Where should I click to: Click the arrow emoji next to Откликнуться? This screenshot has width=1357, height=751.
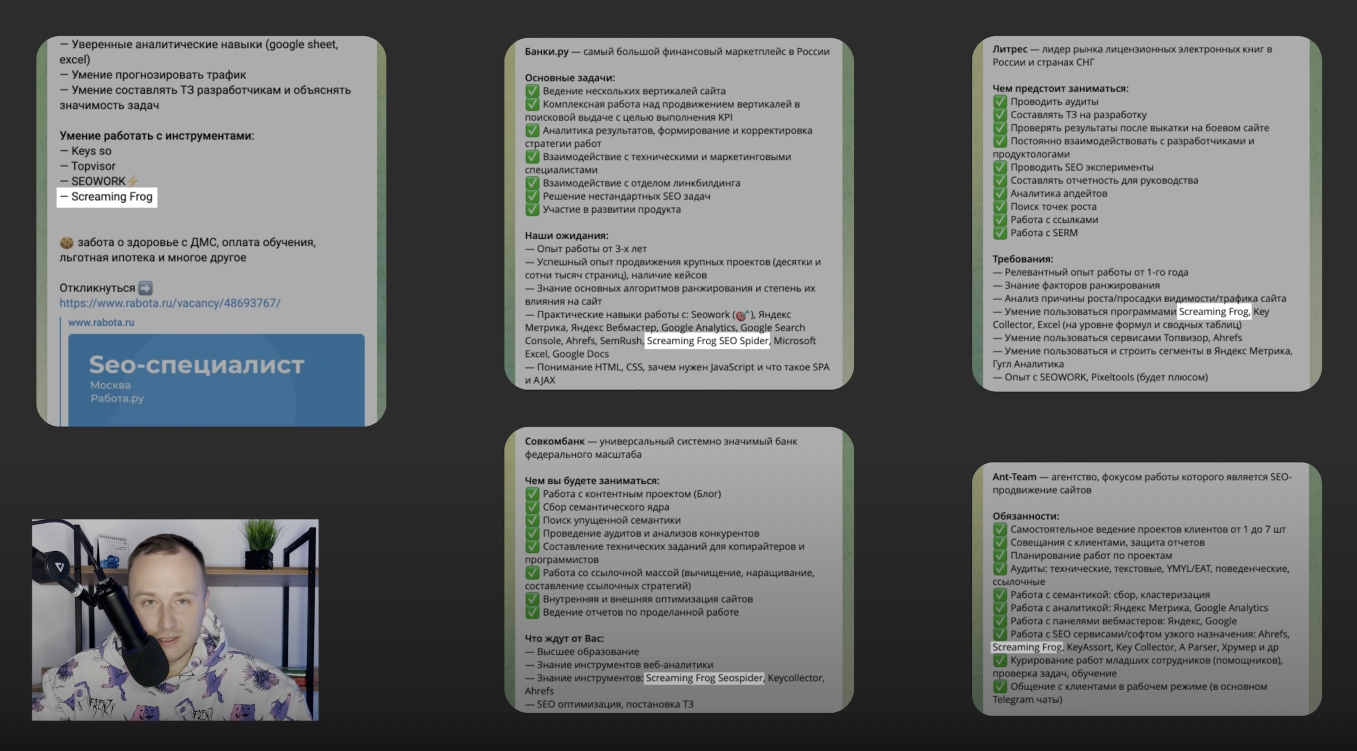click(x=145, y=288)
